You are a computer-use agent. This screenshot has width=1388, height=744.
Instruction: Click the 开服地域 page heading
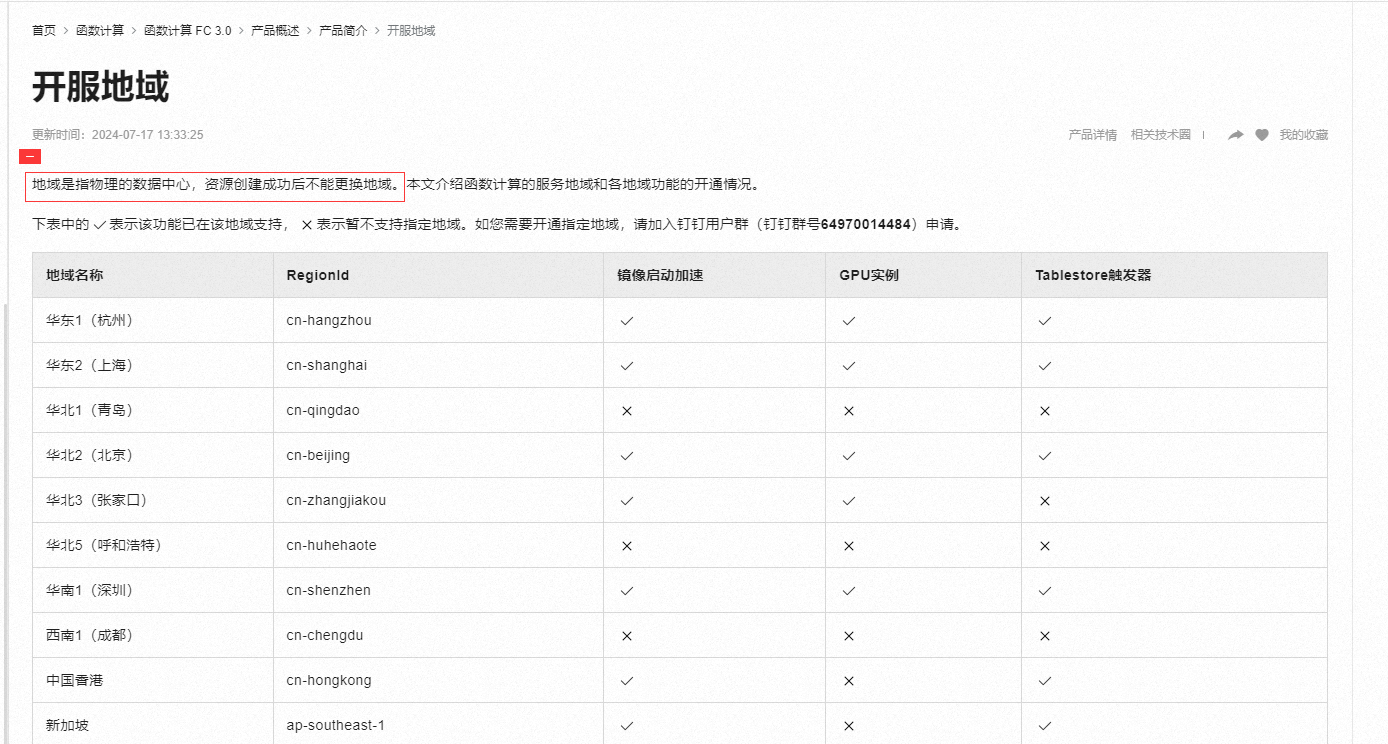[101, 87]
